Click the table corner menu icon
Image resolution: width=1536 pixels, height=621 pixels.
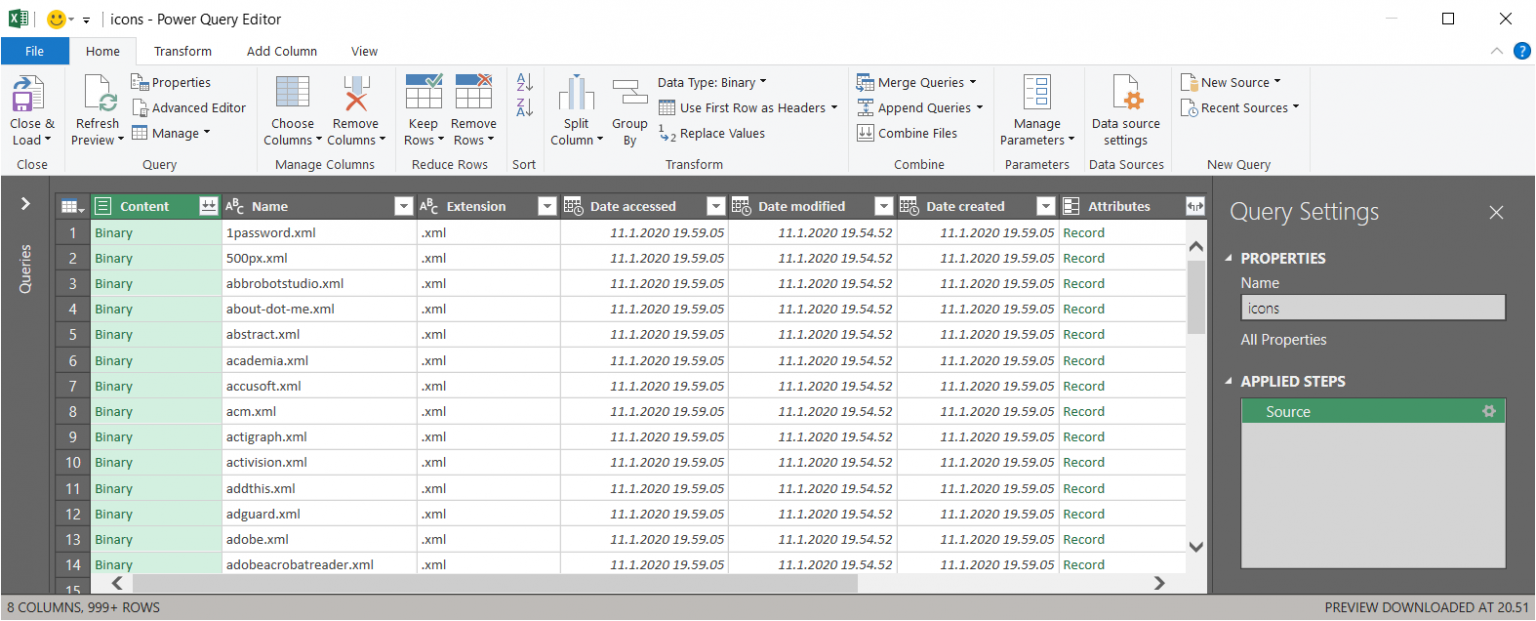(x=72, y=206)
